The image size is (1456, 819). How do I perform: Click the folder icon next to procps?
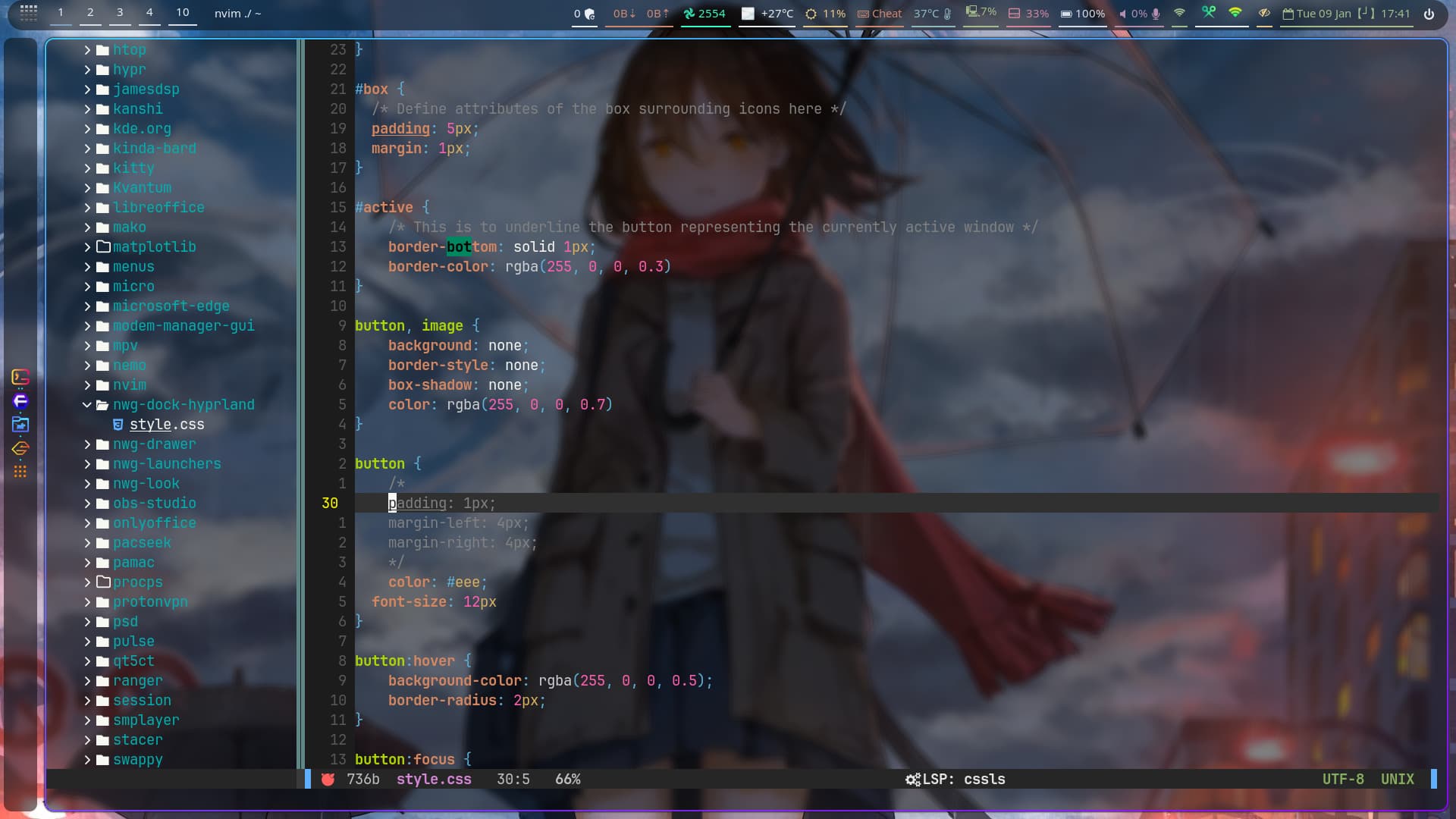tap(103, 582)
